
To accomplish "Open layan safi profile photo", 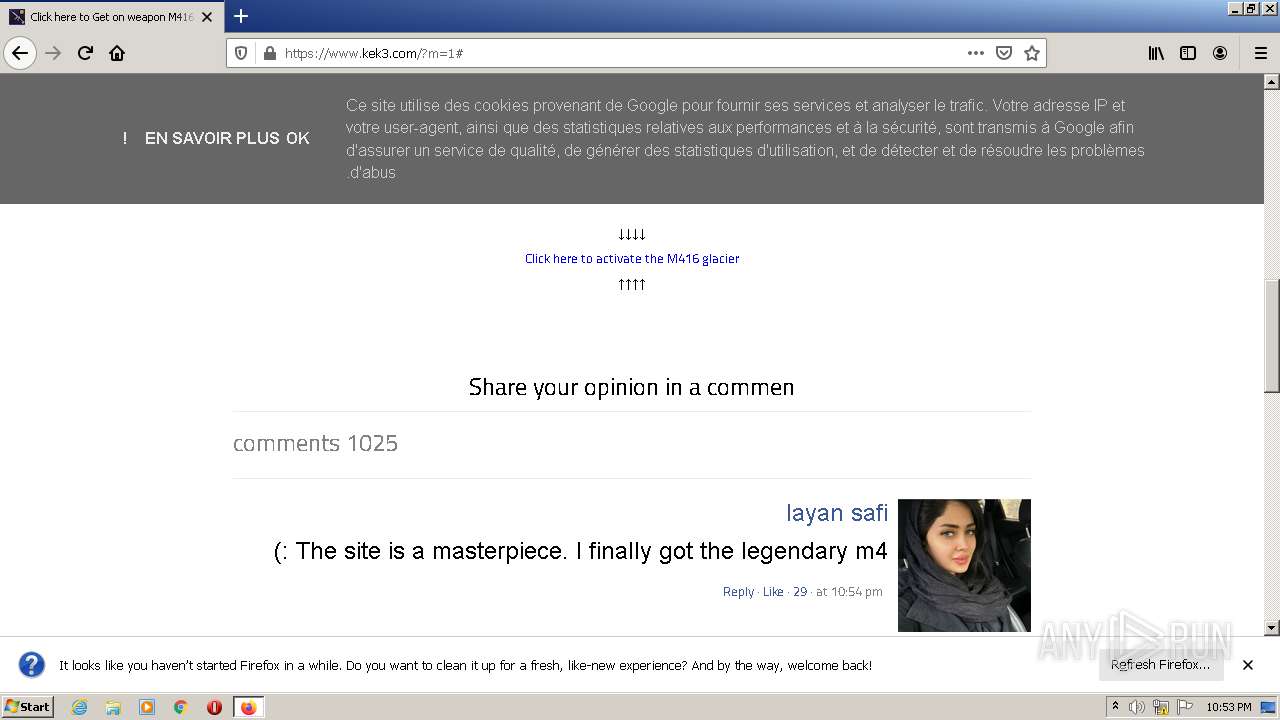I will point(964,565).
